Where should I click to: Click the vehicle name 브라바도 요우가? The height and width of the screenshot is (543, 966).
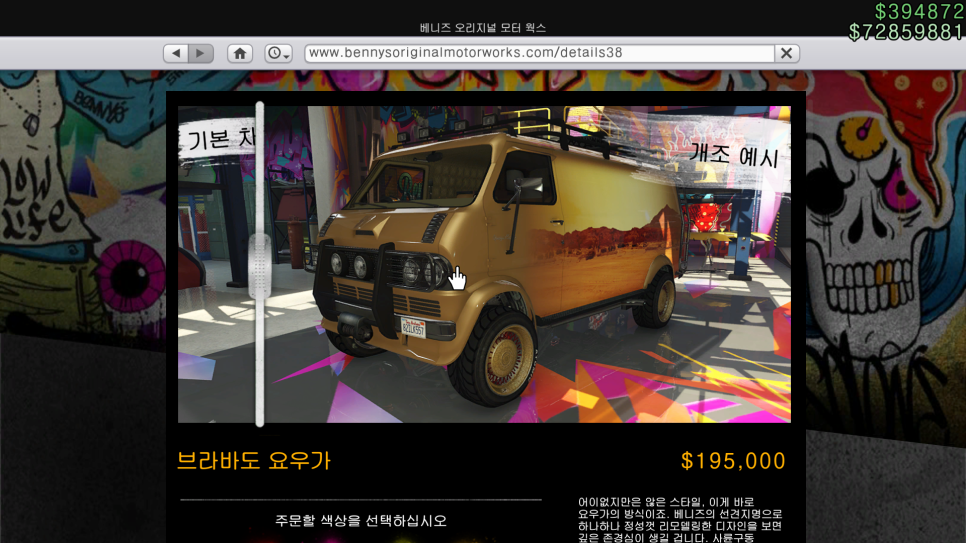tap(254, 460)
